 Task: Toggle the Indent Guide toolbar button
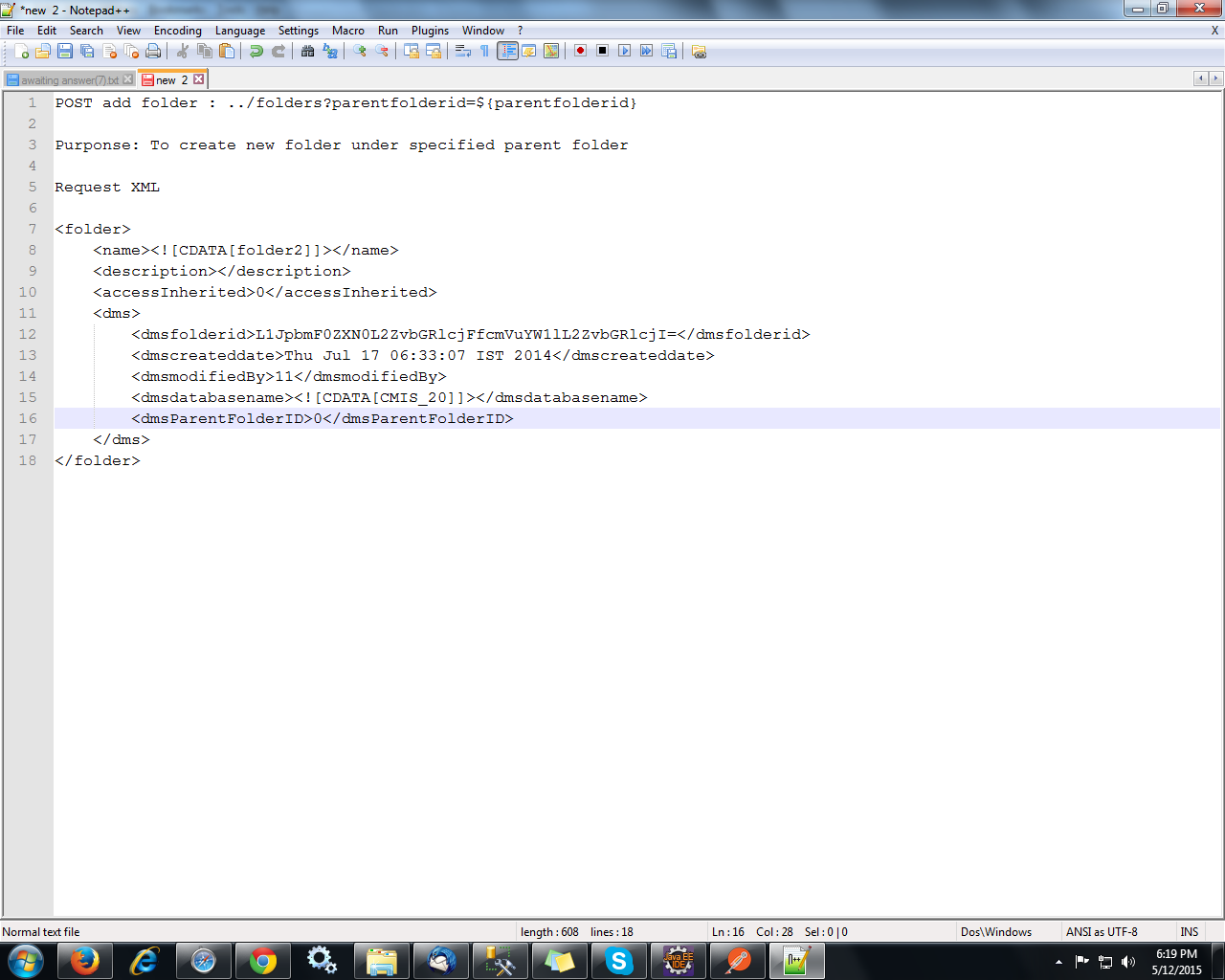(507, 51)
